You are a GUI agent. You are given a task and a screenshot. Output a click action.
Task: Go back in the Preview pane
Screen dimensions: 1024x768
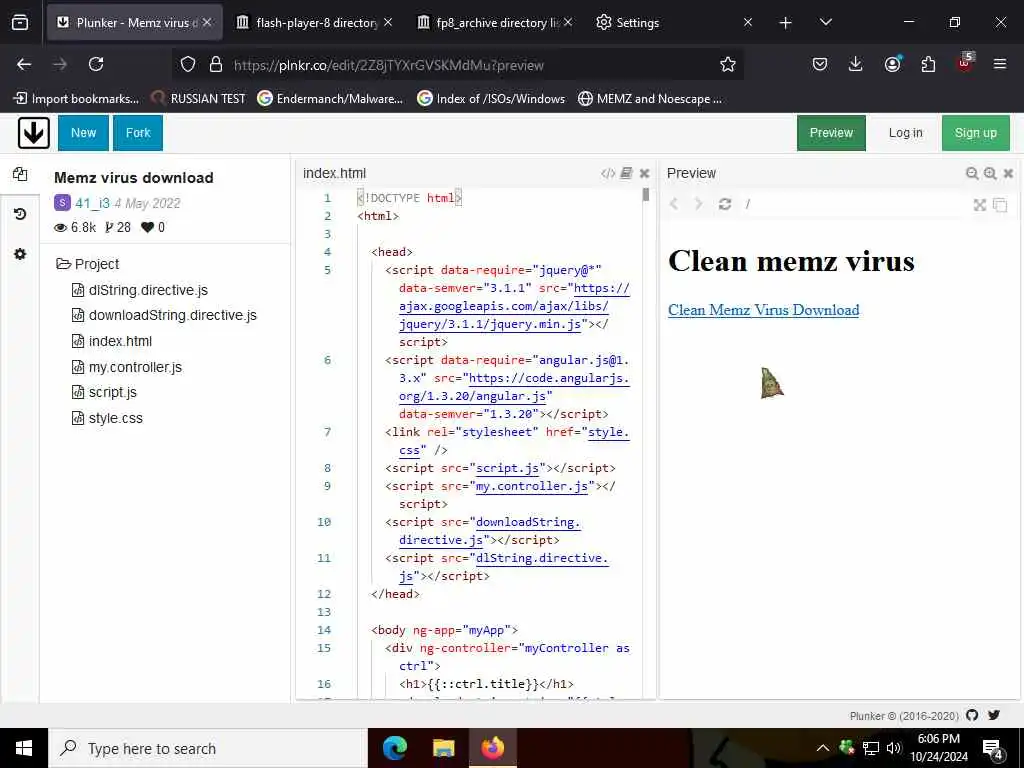coord(674,204)
